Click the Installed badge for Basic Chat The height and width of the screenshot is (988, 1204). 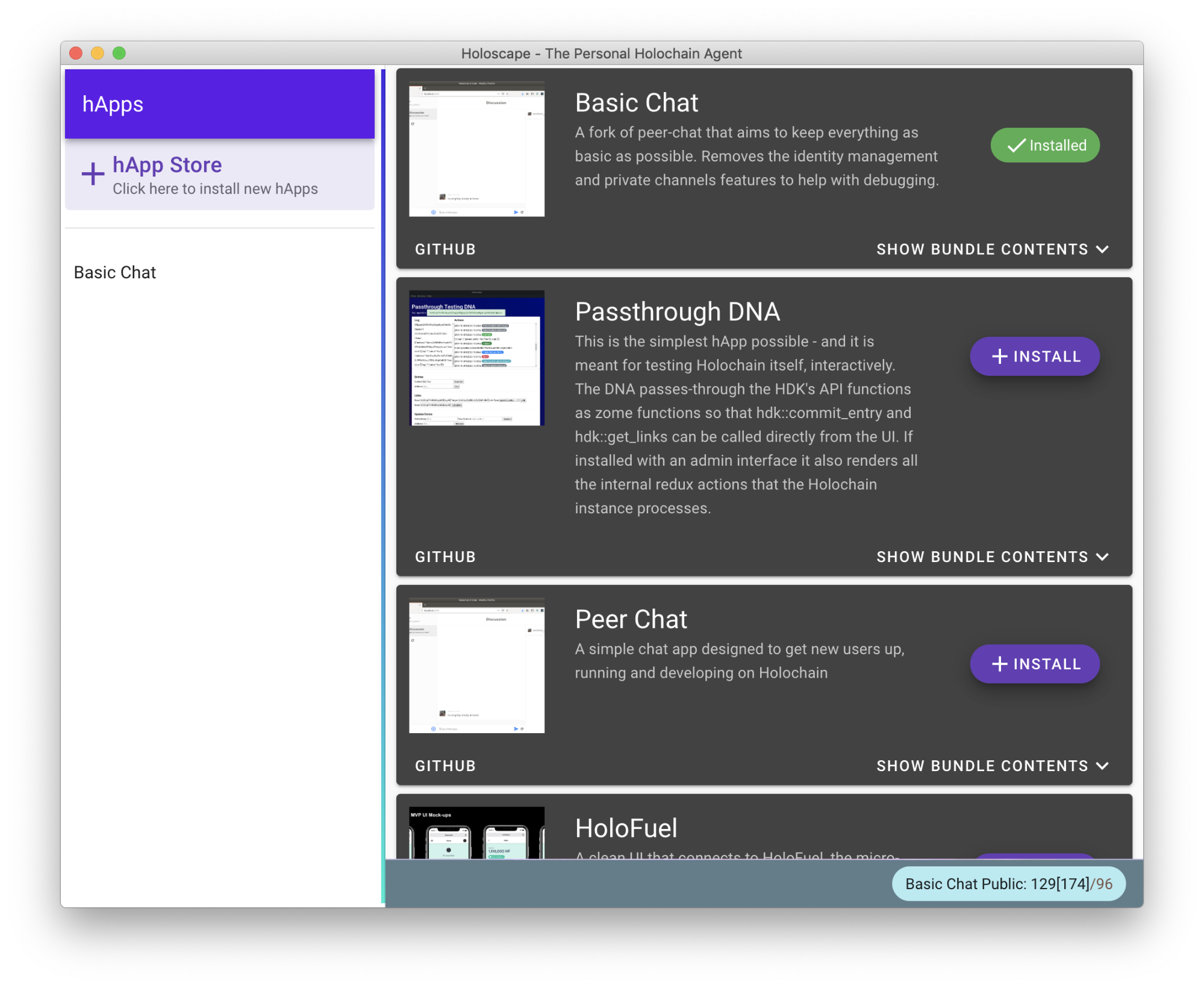(1045, 145)
